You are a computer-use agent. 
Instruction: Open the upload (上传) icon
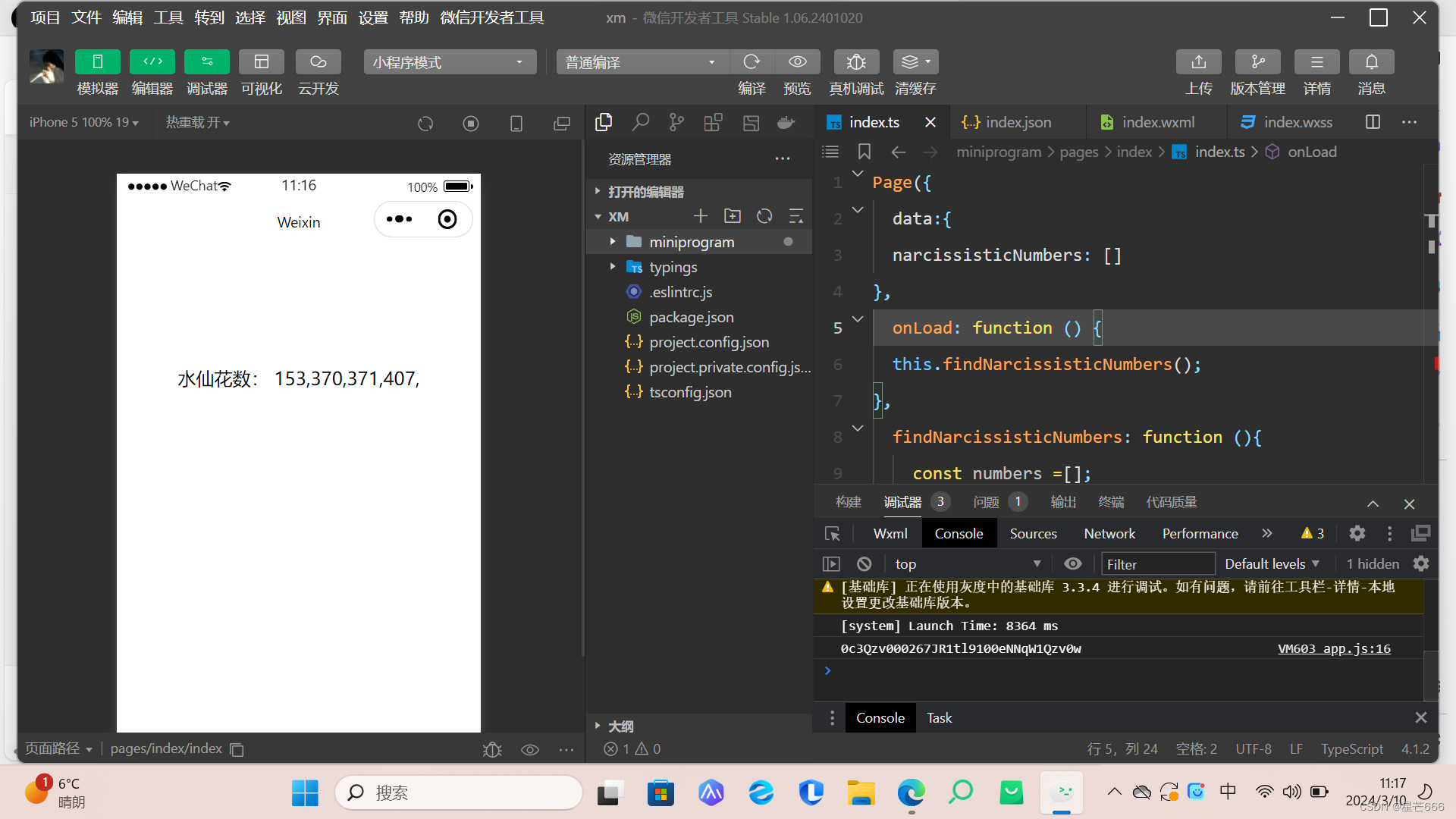pyautogui.click(x=1198, y=62)
